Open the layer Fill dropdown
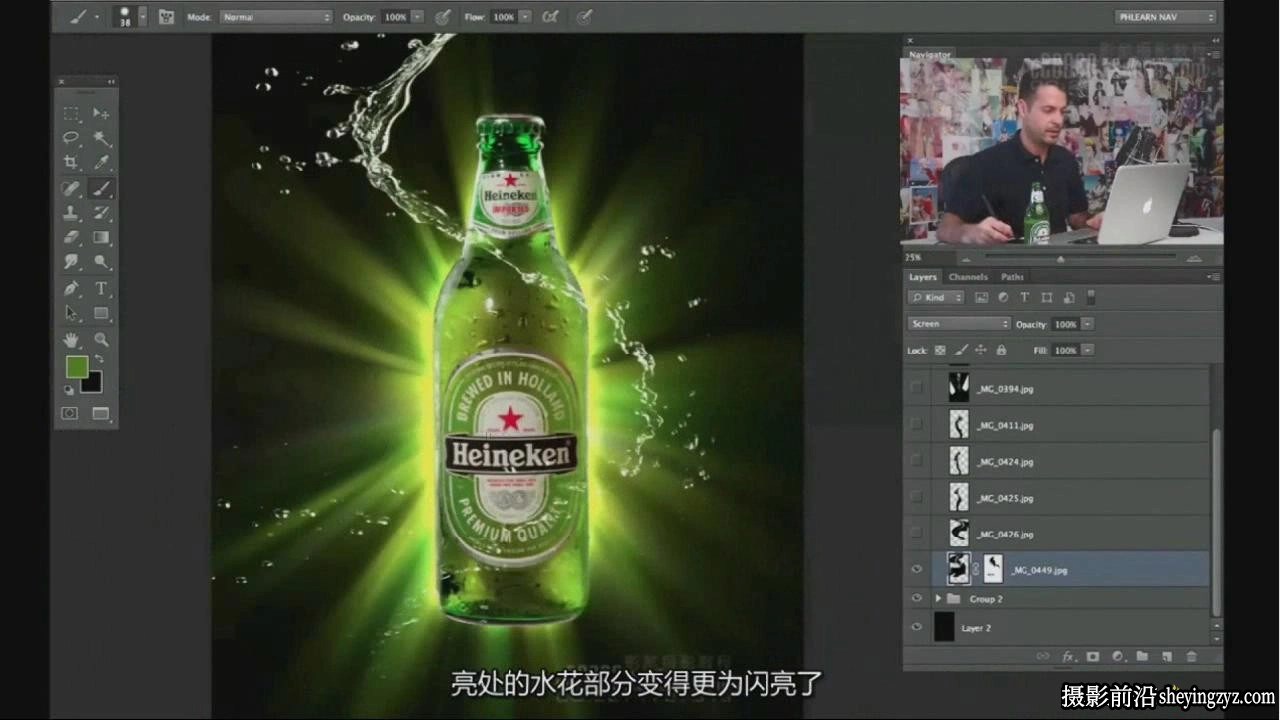 [1088, 350]
